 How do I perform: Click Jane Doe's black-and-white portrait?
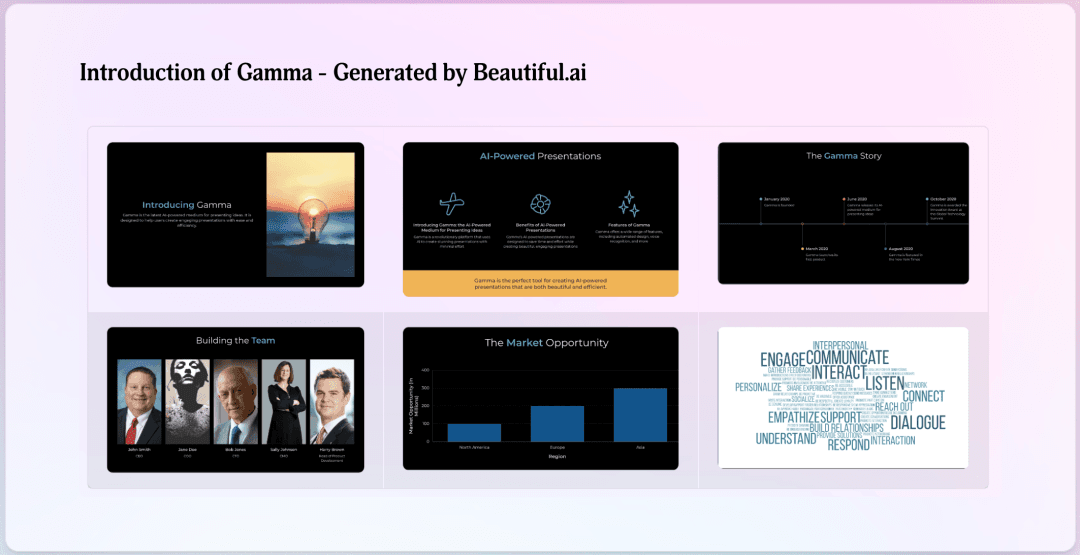pos(187,401)
